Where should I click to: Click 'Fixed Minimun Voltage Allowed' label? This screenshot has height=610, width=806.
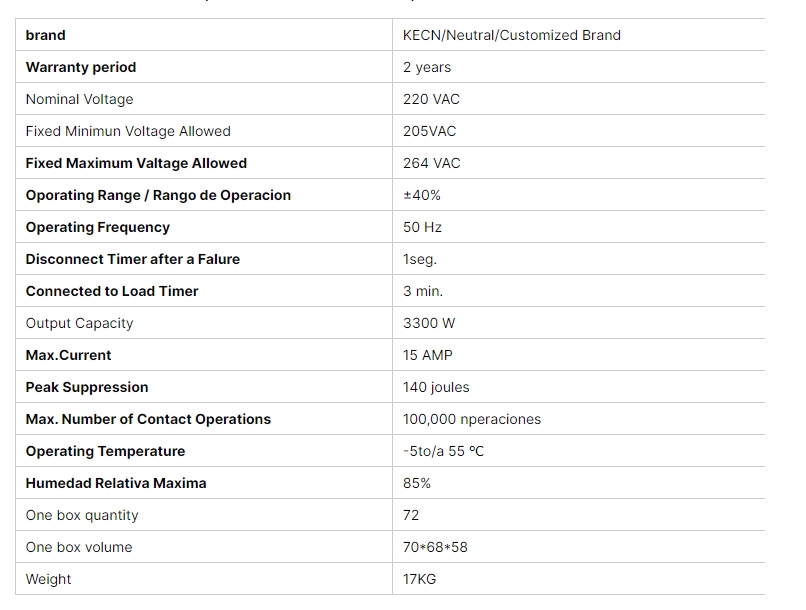coord(128,131)
